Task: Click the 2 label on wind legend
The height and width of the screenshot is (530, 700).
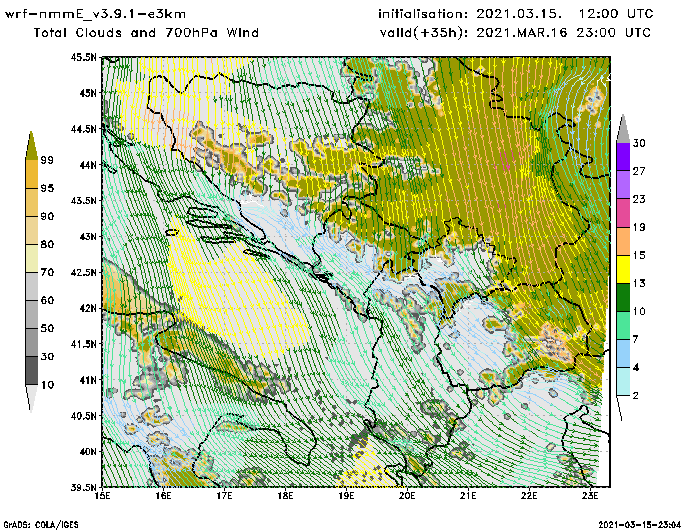Action: (x=636, y=396)
